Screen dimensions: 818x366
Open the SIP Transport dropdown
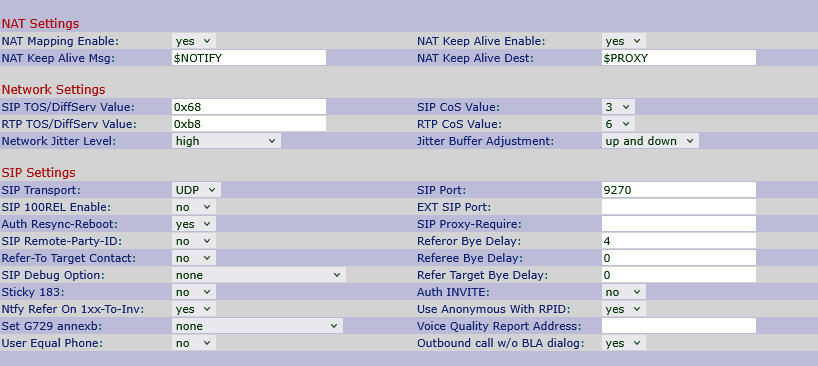[196, 190]
